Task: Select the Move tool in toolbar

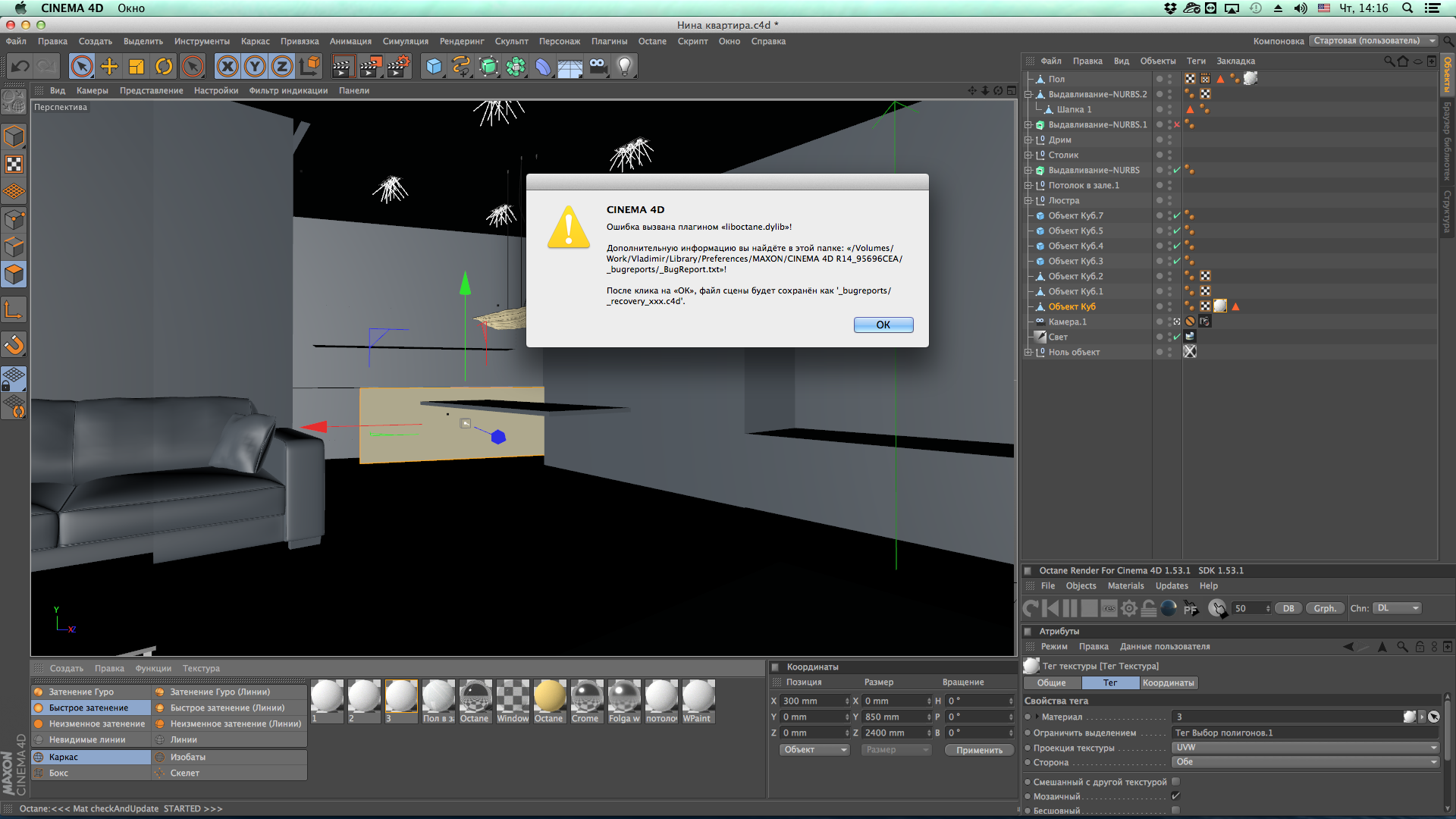Action: click(x=109, y=67)
